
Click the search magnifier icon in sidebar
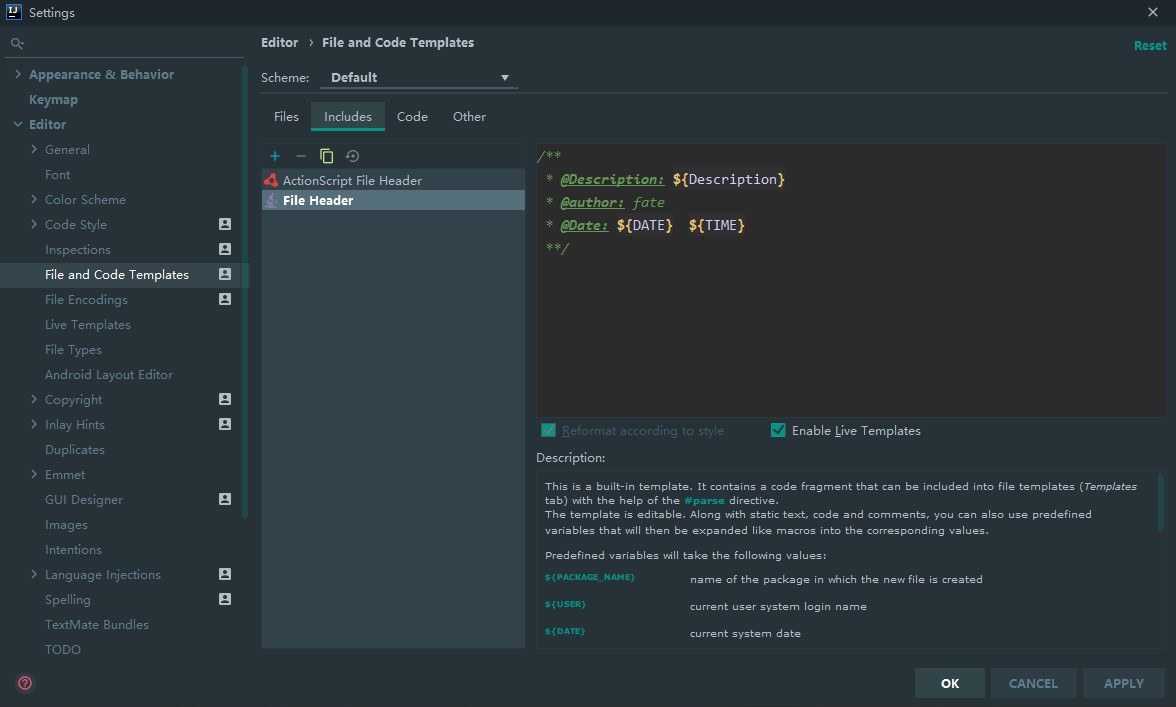tap(17, 43)
